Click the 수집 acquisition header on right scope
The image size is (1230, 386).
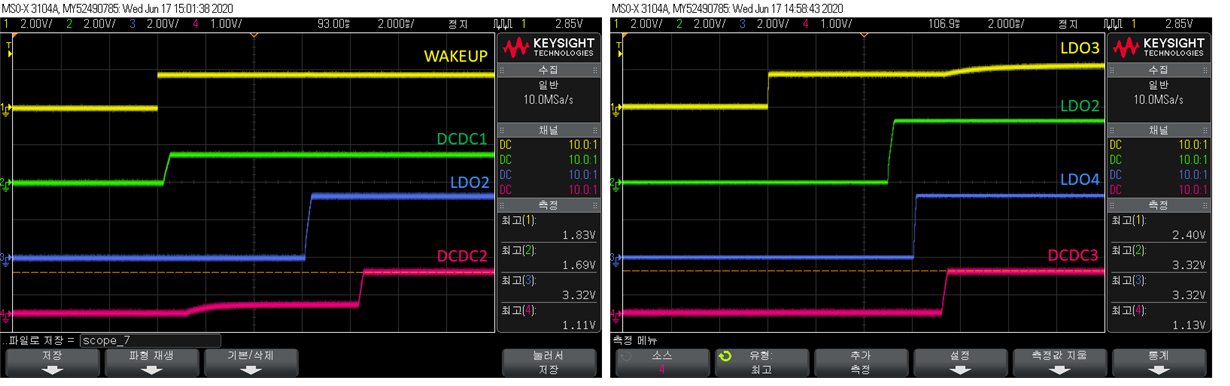tap(1158, 70)
